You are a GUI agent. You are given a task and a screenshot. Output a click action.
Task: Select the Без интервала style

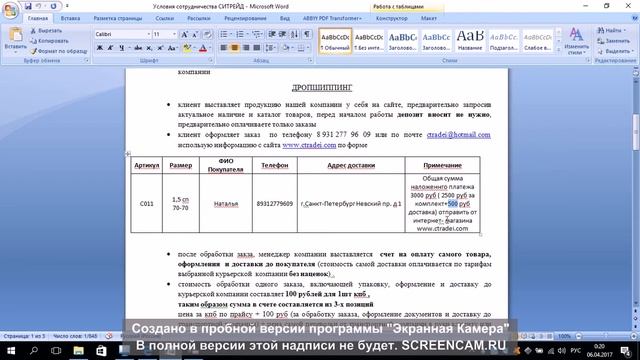(x=369, y=41)
